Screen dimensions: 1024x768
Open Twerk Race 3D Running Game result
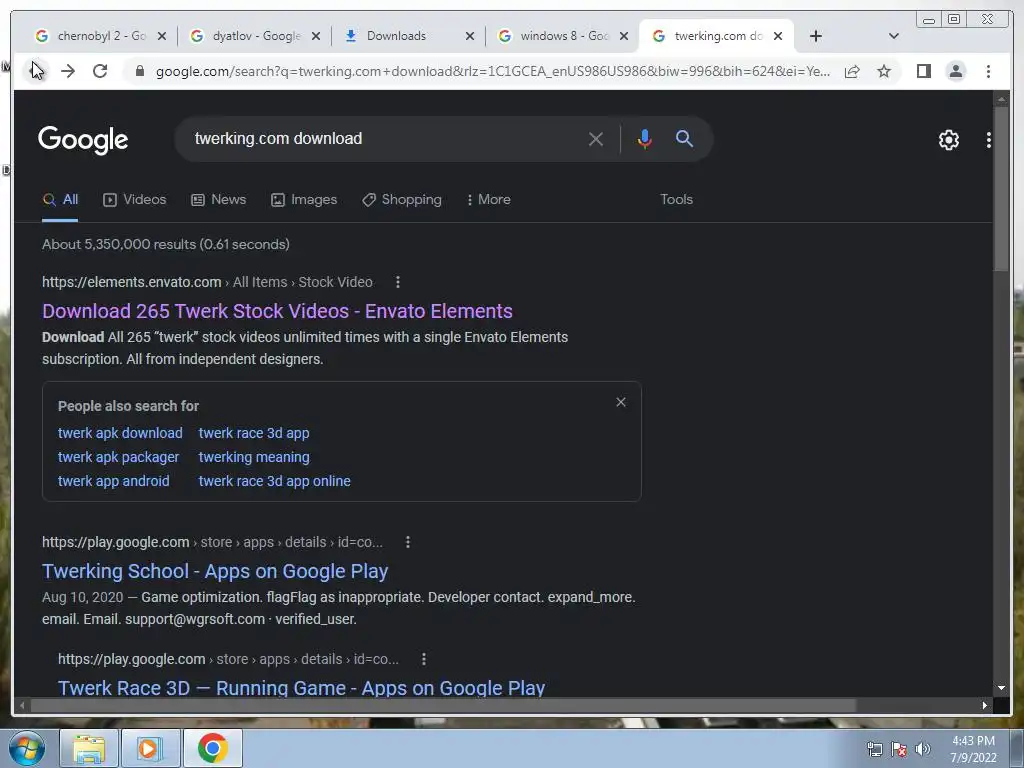click(x=301, y=688)
